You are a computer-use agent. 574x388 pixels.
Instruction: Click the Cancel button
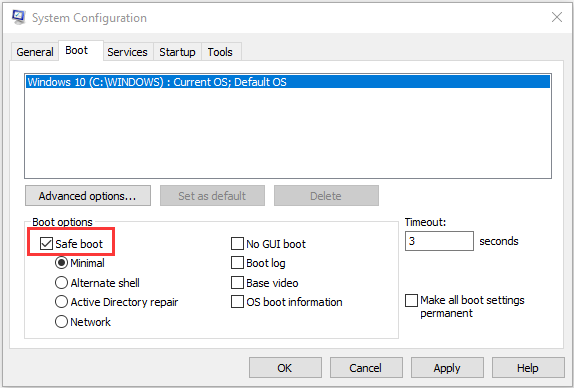(x=366, y=368)
